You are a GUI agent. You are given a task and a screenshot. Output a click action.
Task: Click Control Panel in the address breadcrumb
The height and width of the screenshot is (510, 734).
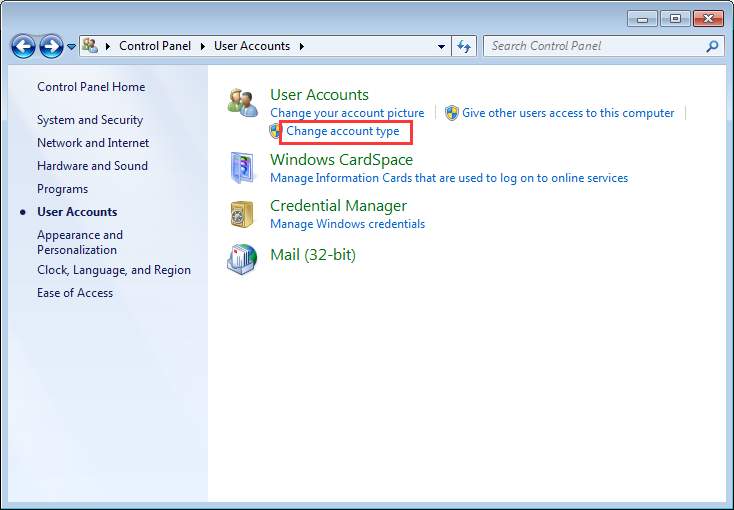(155, 46)
